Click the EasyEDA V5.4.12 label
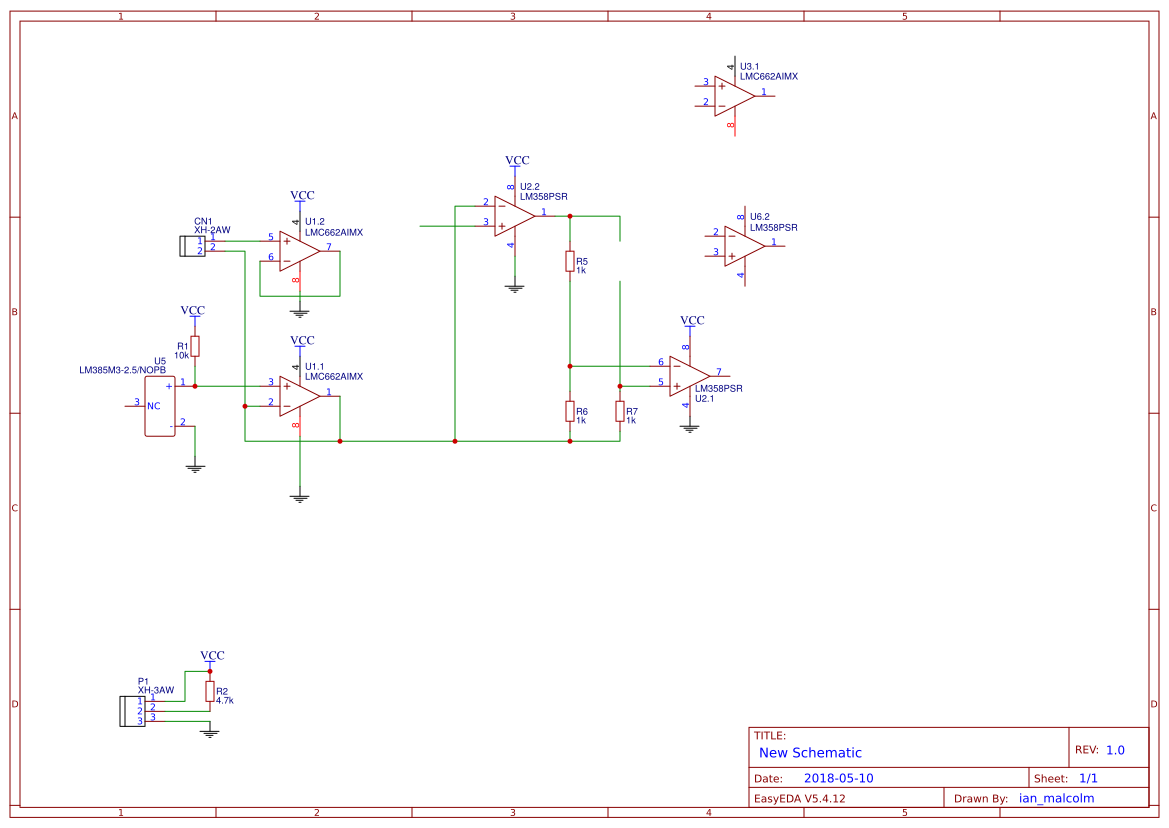Screen dimensions: 1169x828 [x=799, y=798]
